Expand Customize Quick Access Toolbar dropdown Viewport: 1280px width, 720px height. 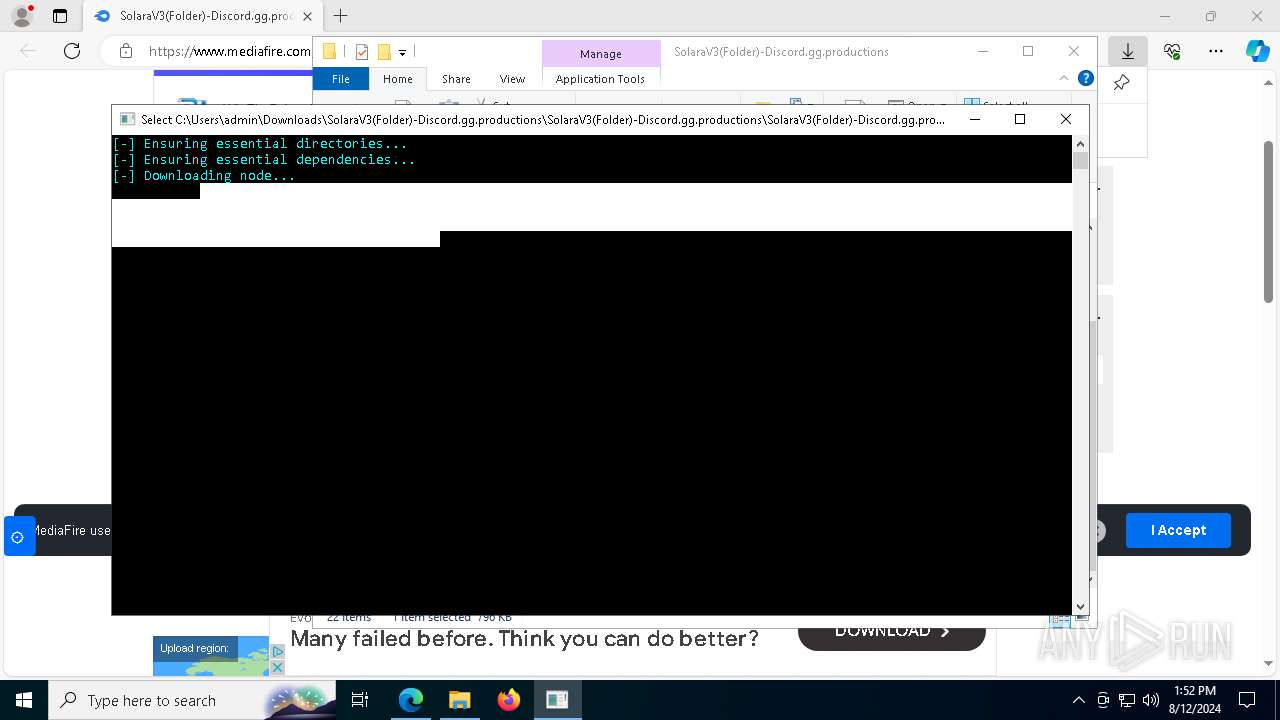tap(402, 52)
